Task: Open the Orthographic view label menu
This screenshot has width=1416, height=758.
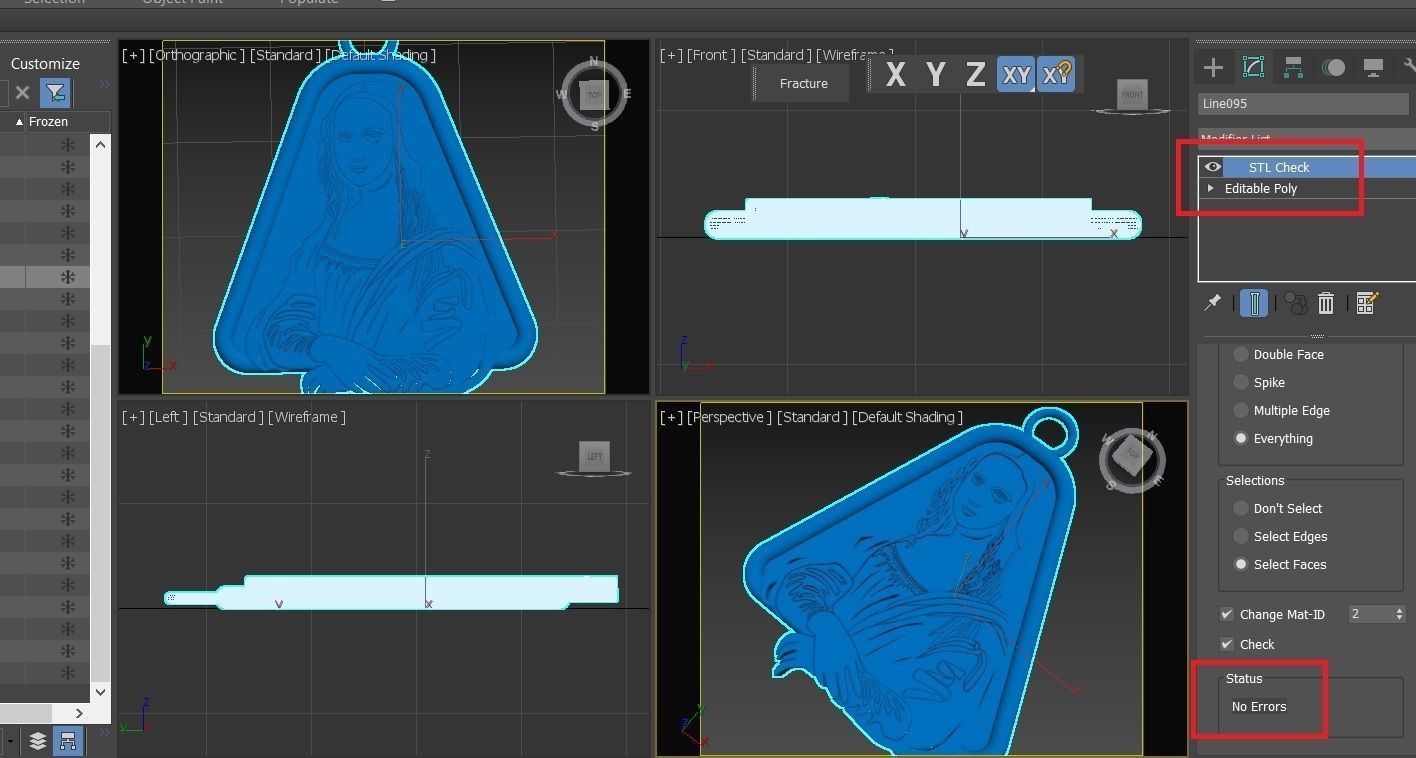Action: pos(196,55)
